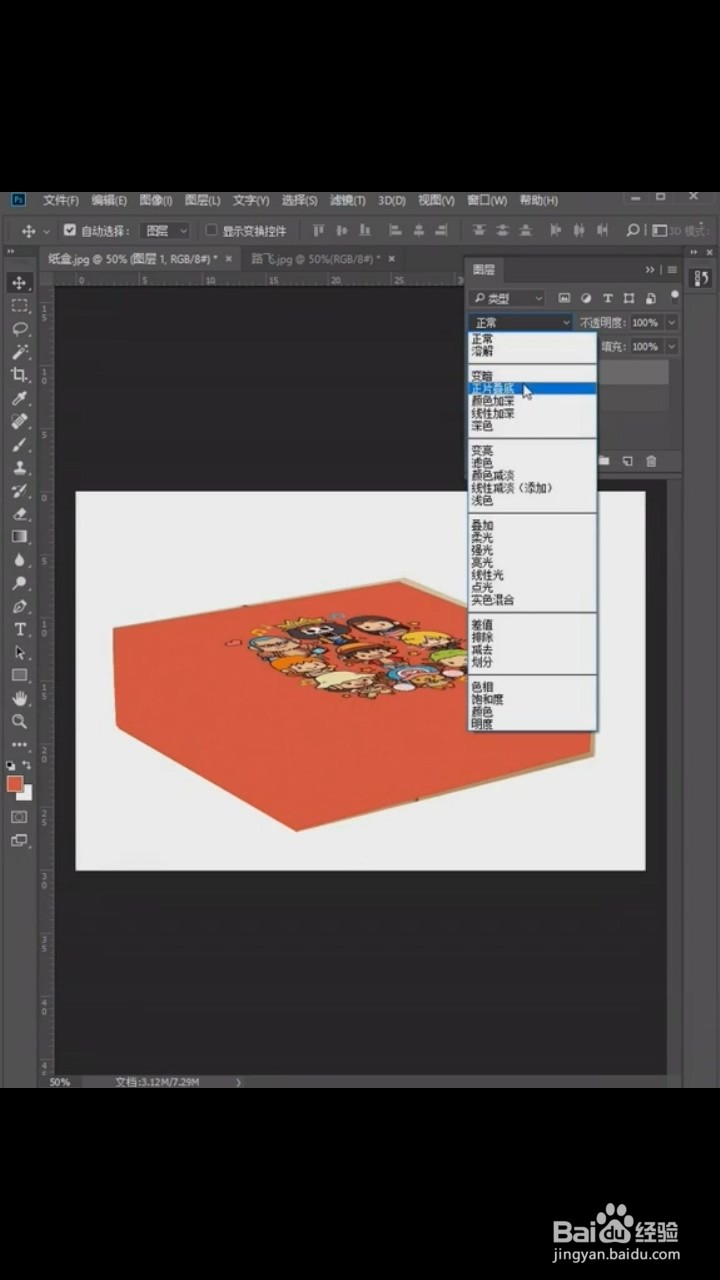720x1280 pixels.
Task: Select the Pen tool
Action: tap(19, 606)
